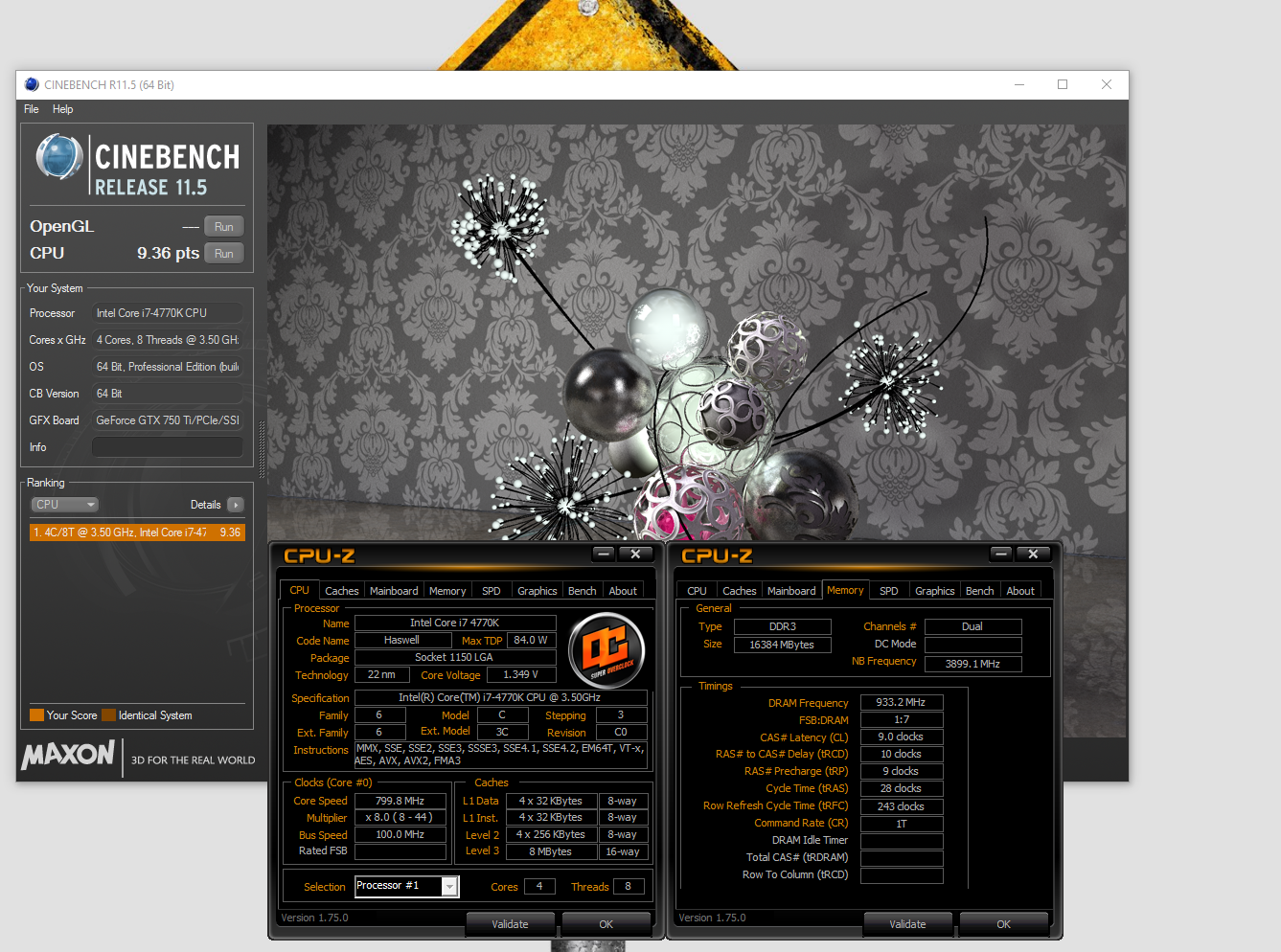Click the Info input field

[168, 447]
